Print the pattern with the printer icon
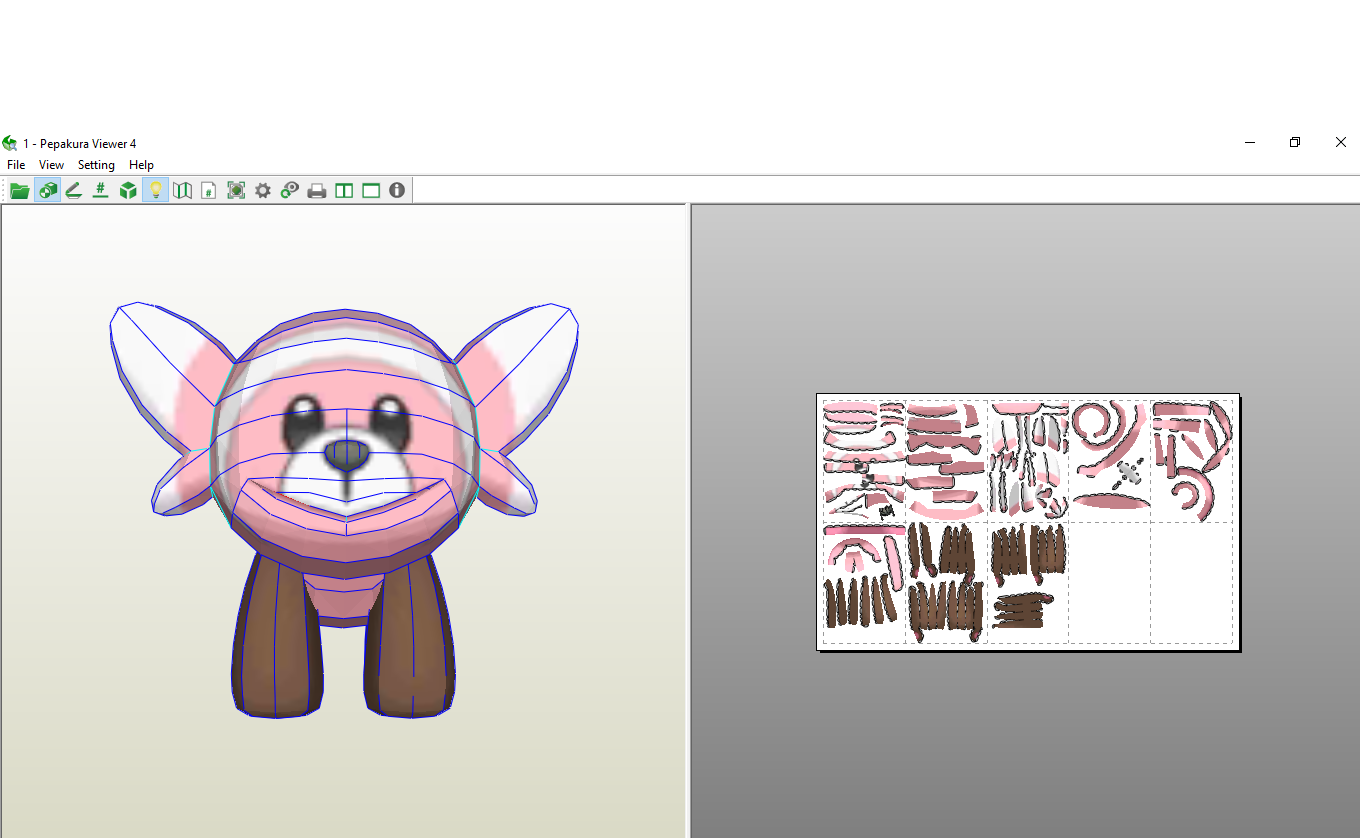 tap(317, 190)
